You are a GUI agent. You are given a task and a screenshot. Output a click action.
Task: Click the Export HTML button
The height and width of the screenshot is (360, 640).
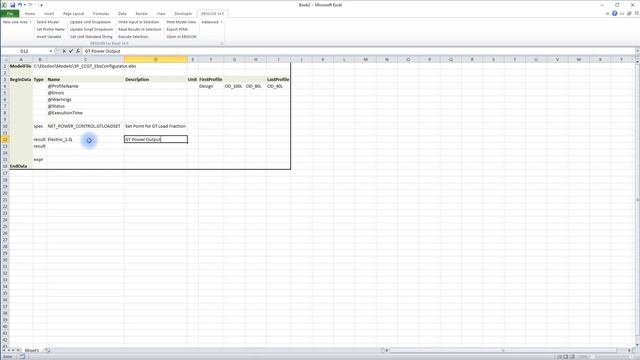[x=177, y=29]
